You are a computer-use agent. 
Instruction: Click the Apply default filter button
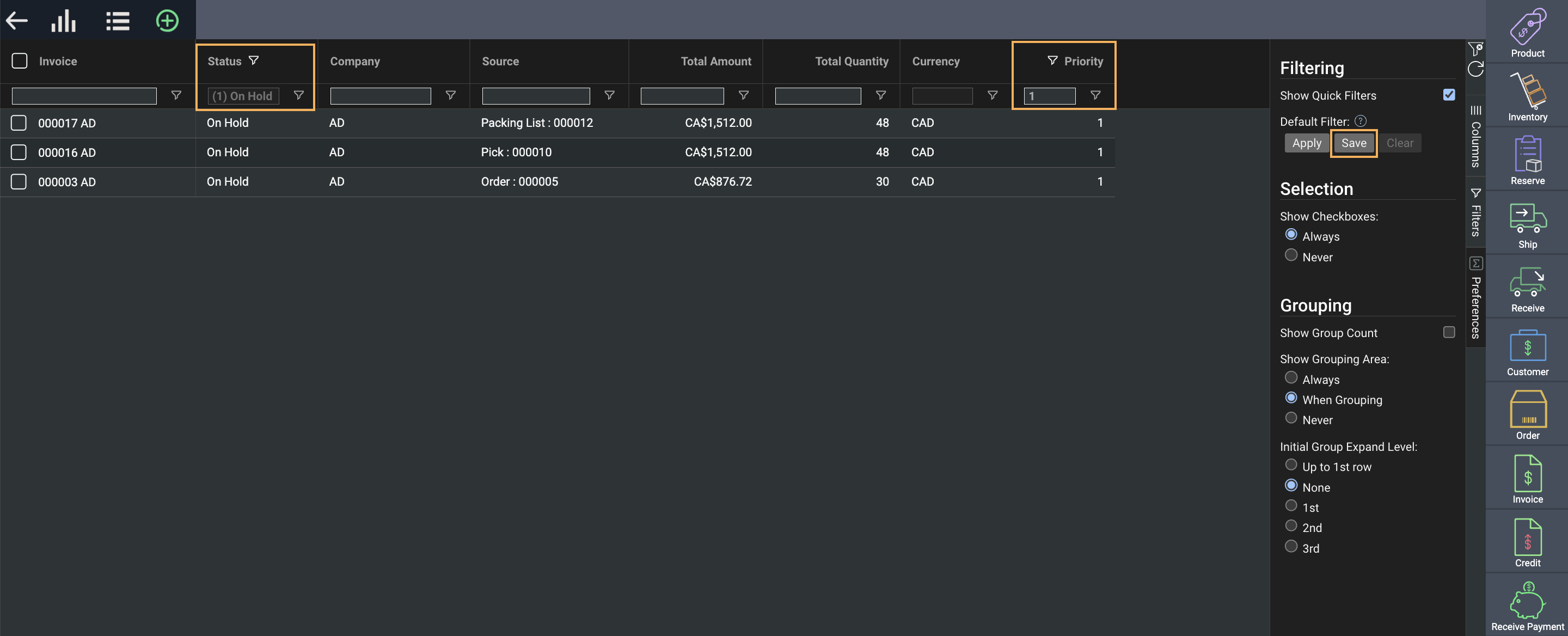1306,143
